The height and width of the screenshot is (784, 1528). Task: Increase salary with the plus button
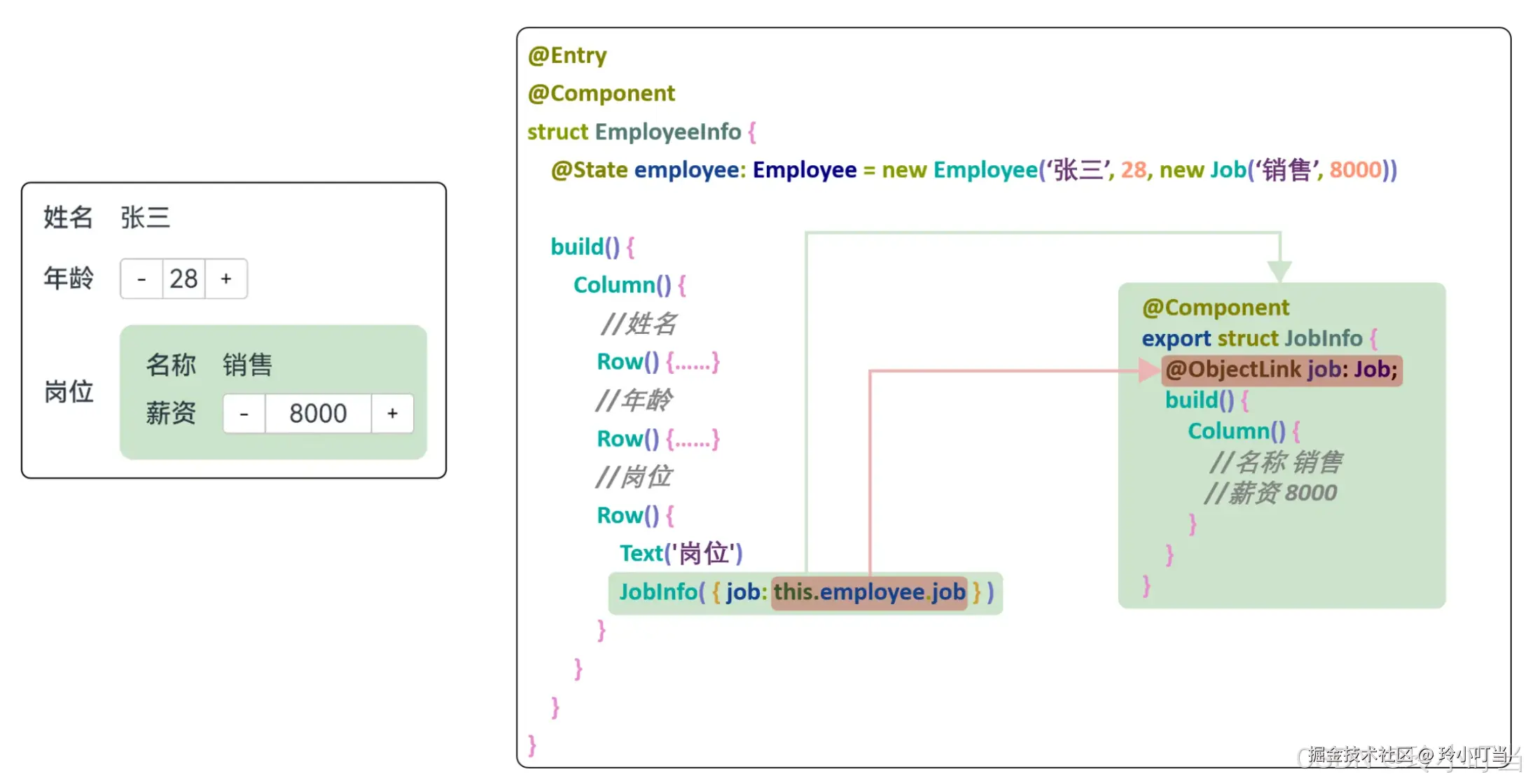tap(392, 414)
